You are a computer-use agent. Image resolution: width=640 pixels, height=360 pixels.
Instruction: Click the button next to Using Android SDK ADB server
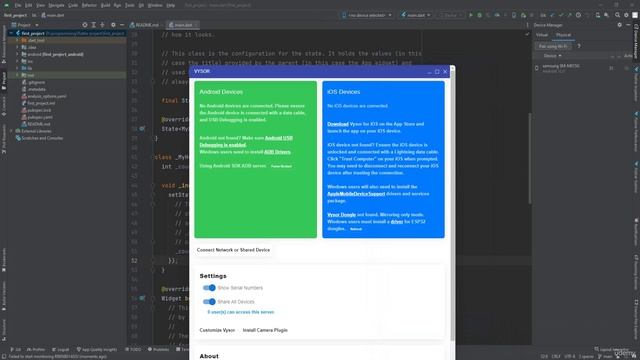[x=281, y=166]
